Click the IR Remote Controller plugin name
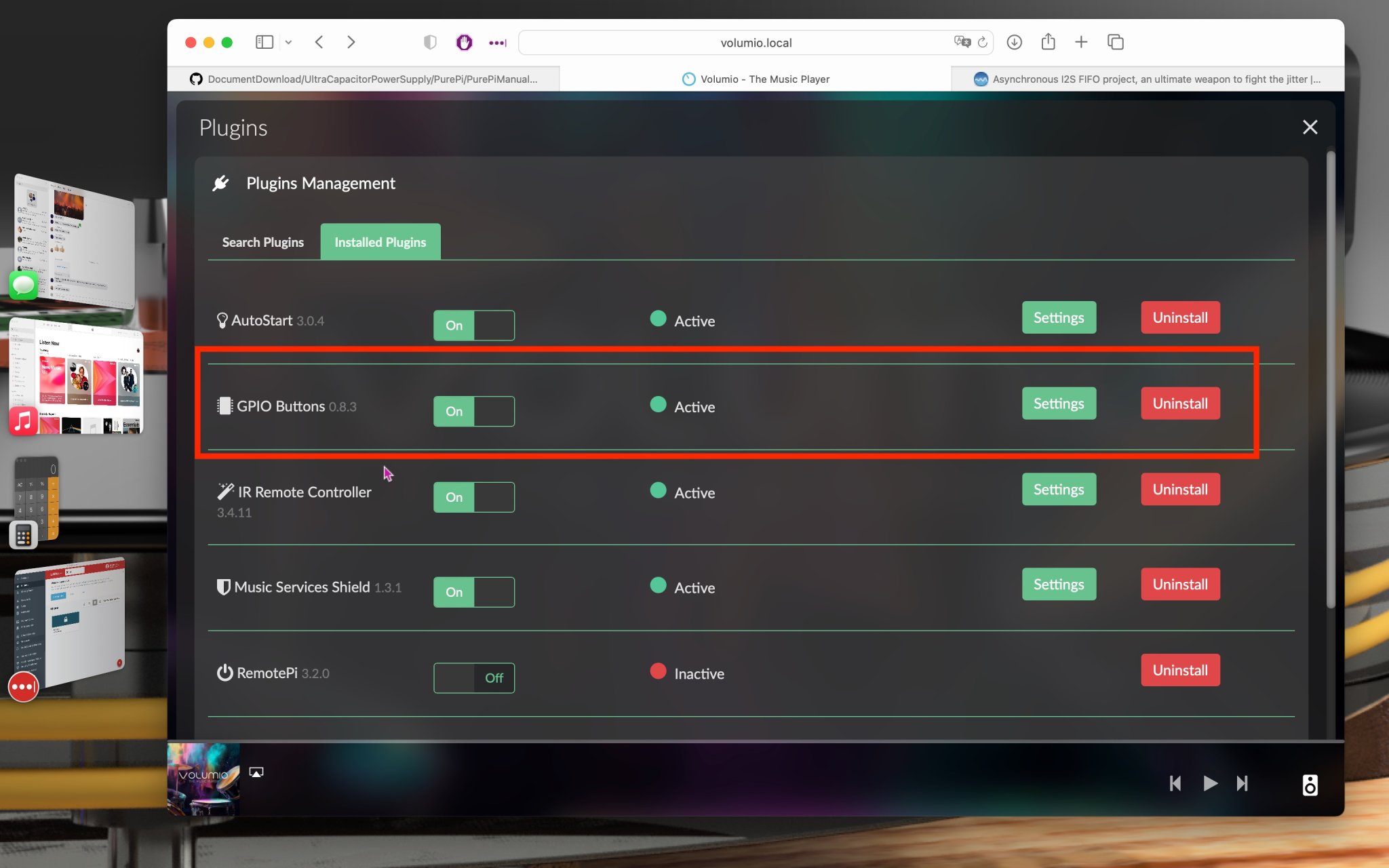 click(x=305, y=492)
